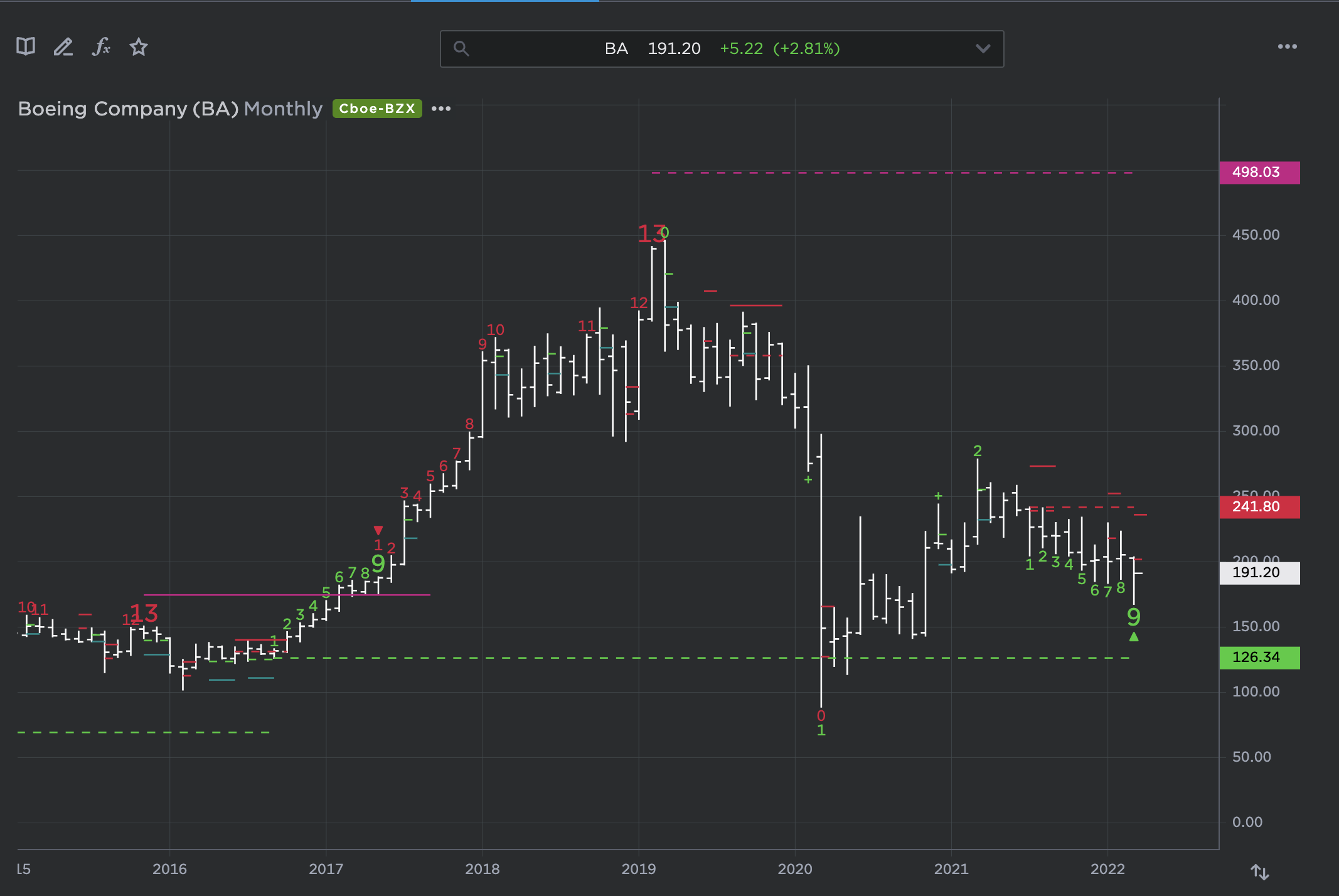
Task: Click the star favorite icon
Action: (139, 46)
